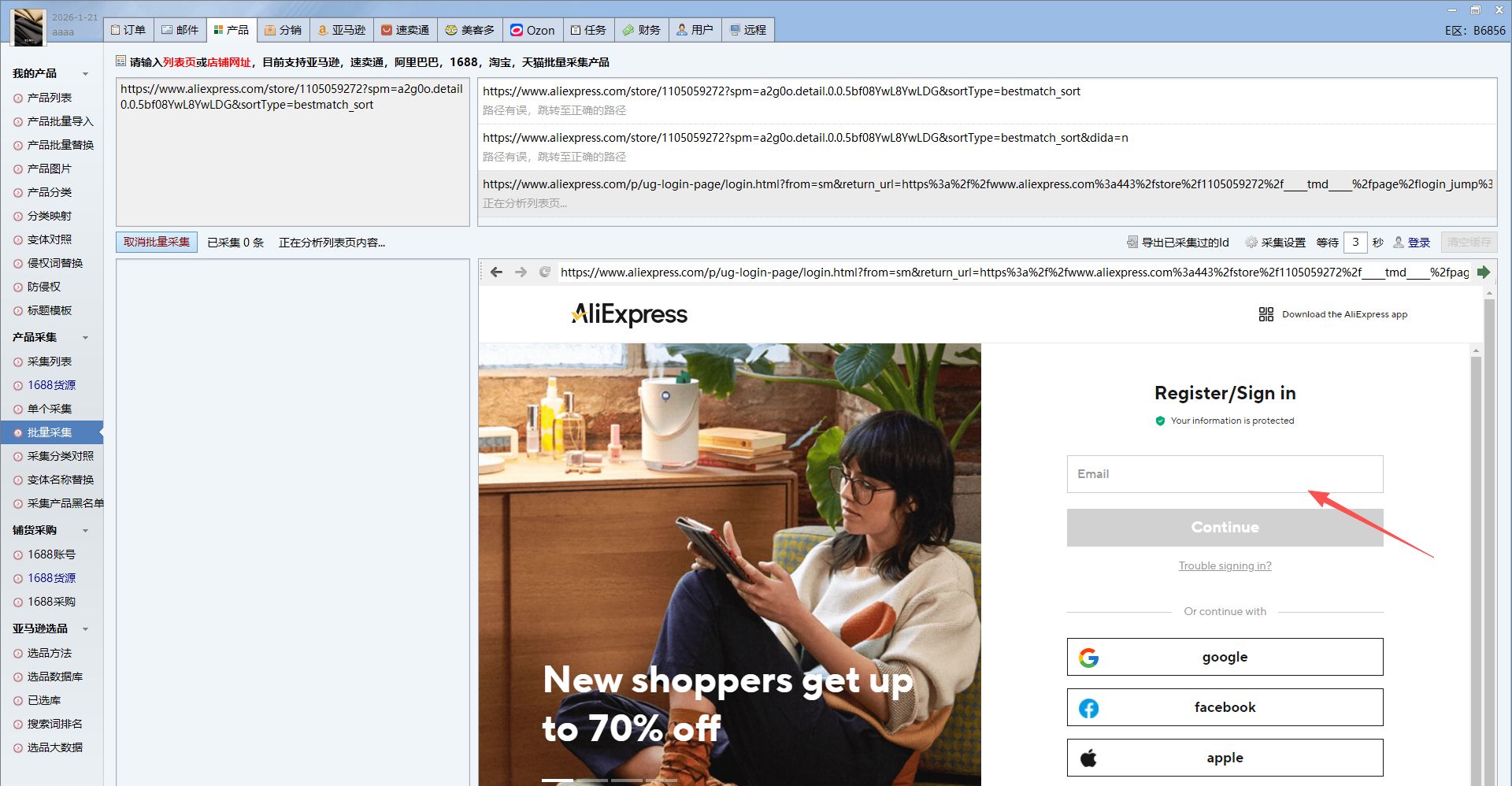Click the browser back arrow icon

[x=496, y=273]
